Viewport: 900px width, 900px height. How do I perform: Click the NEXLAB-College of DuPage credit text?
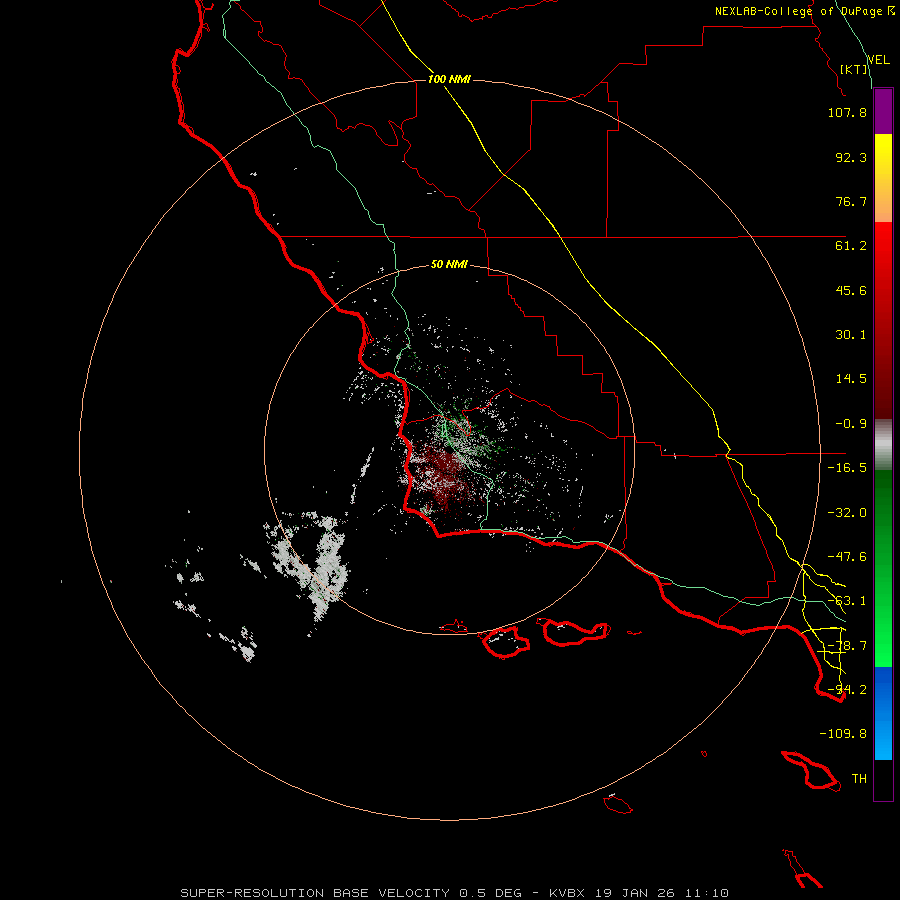pos(805,11)
